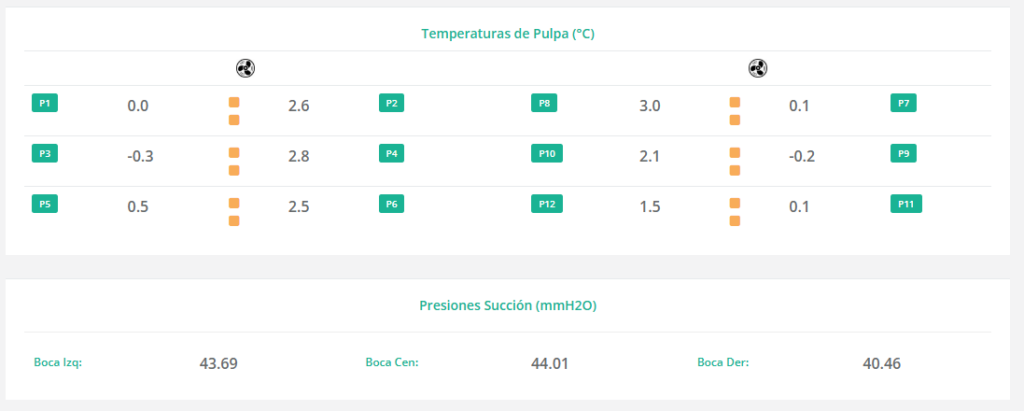The image size is (1024, 411).
Task: Click the Boca Der pressure value 40.46
Action: pyautogui.click(x=881, y=363)
